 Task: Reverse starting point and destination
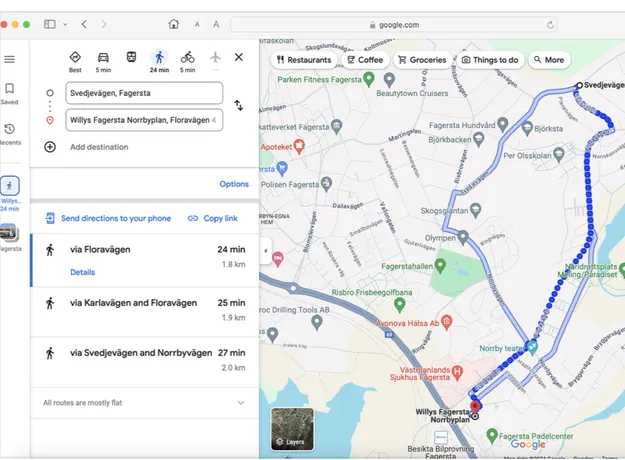239,105
